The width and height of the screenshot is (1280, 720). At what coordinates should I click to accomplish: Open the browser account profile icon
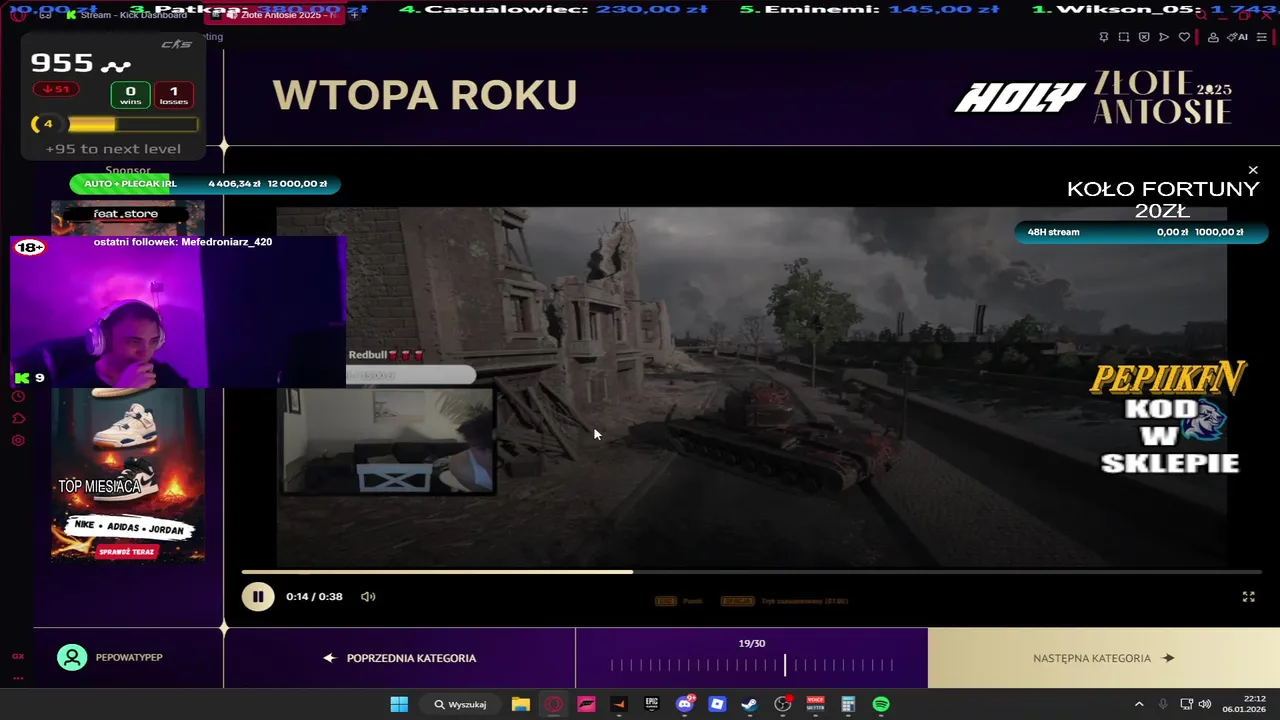click(1213, 37)
